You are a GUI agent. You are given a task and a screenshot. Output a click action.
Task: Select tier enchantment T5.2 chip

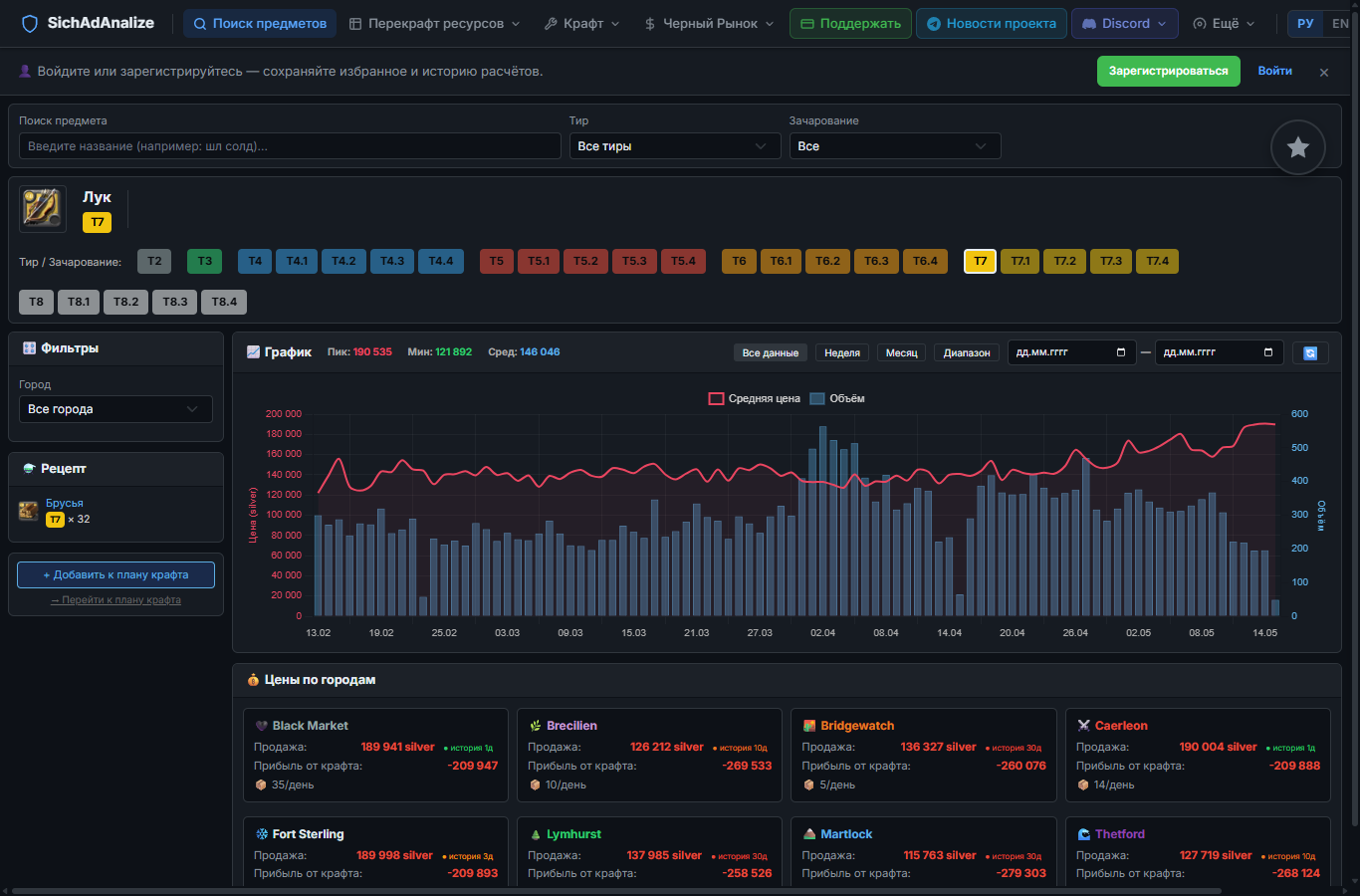tap(585, 261)
